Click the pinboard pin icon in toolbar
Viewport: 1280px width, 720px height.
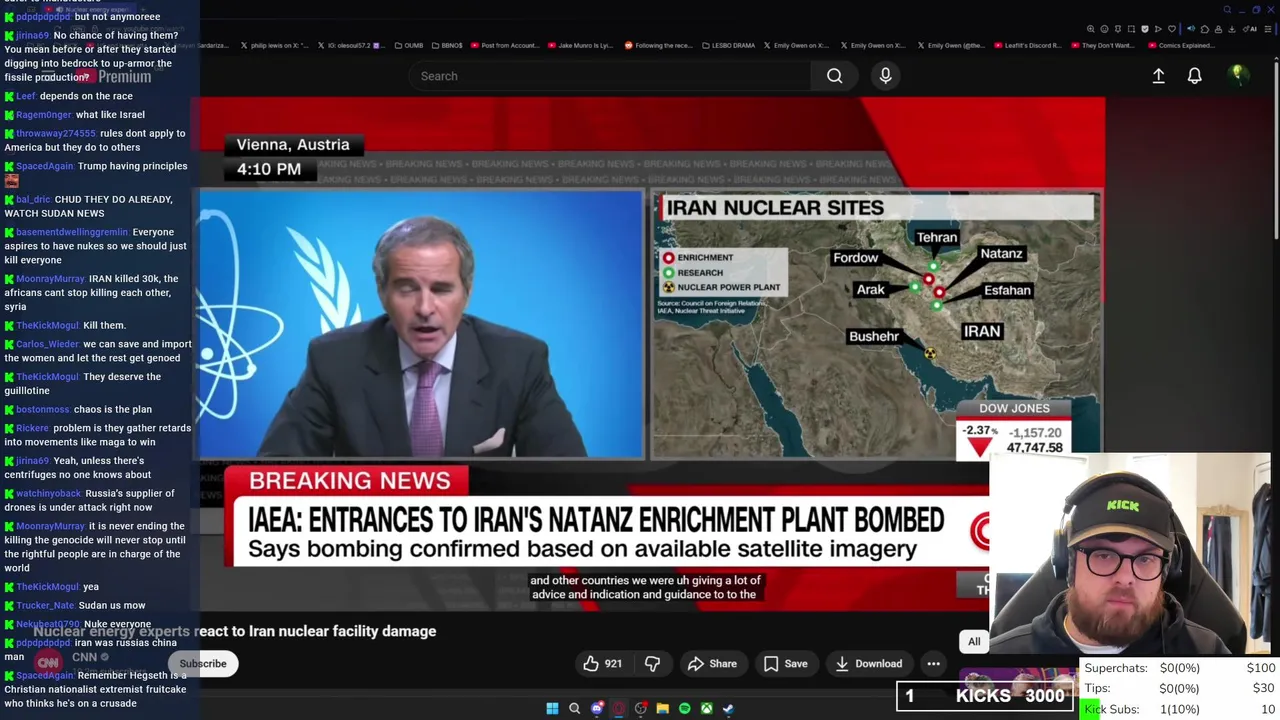click(1118, 29)
